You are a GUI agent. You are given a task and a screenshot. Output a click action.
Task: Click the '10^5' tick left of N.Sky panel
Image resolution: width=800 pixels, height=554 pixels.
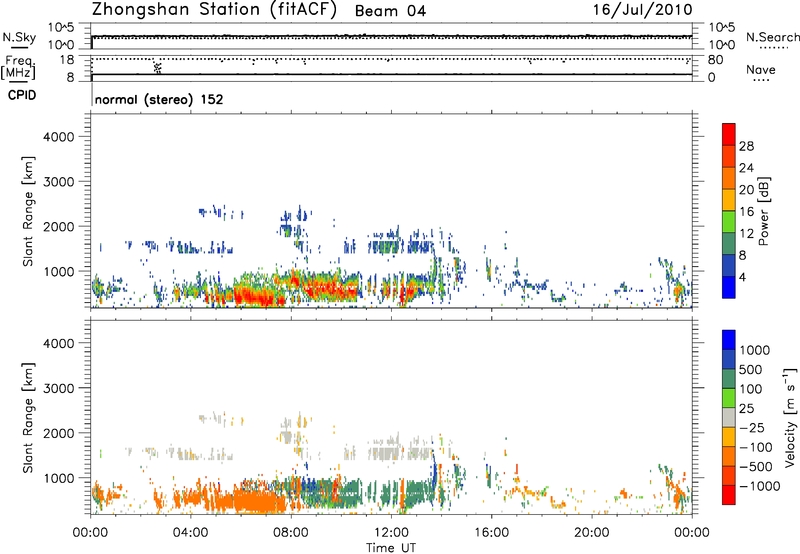point(62,27)
